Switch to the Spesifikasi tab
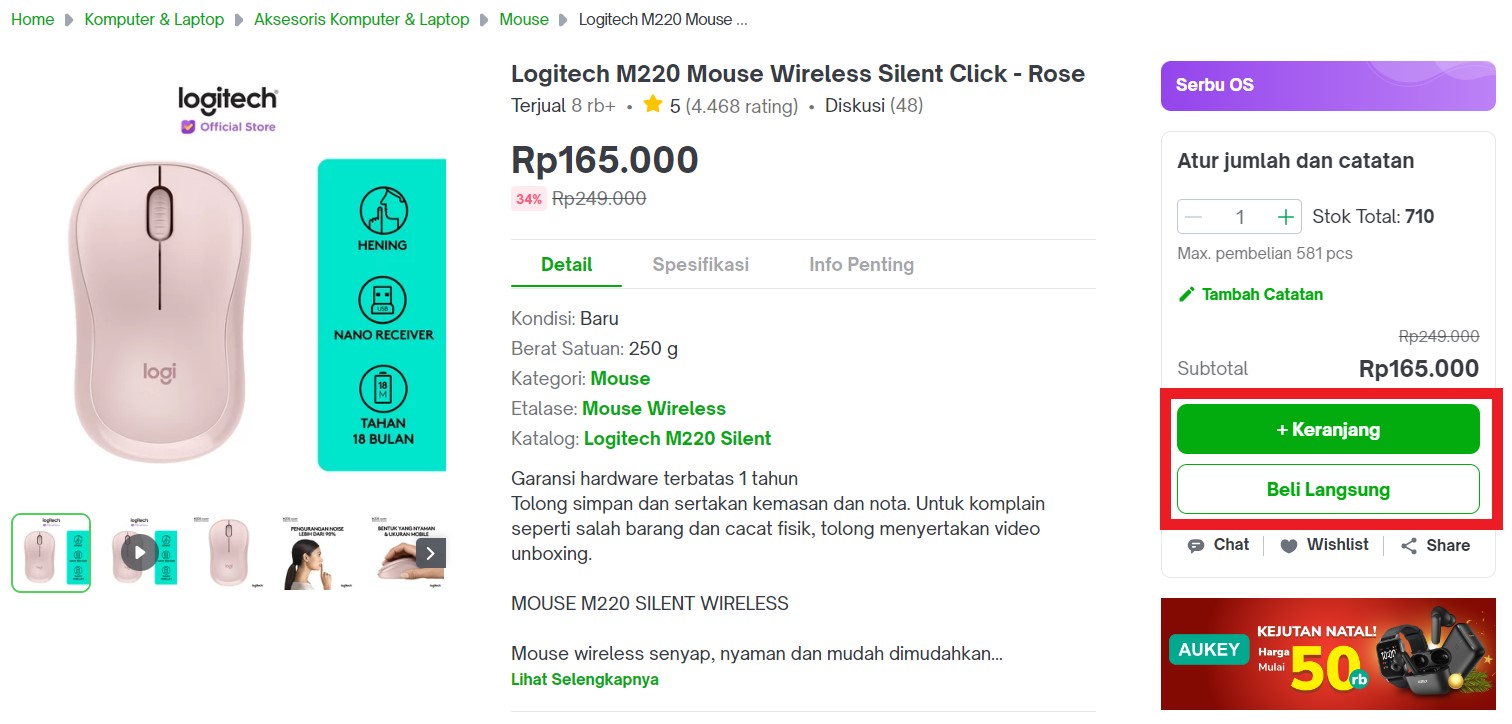1512x724 pixels. tap(700, 264)
